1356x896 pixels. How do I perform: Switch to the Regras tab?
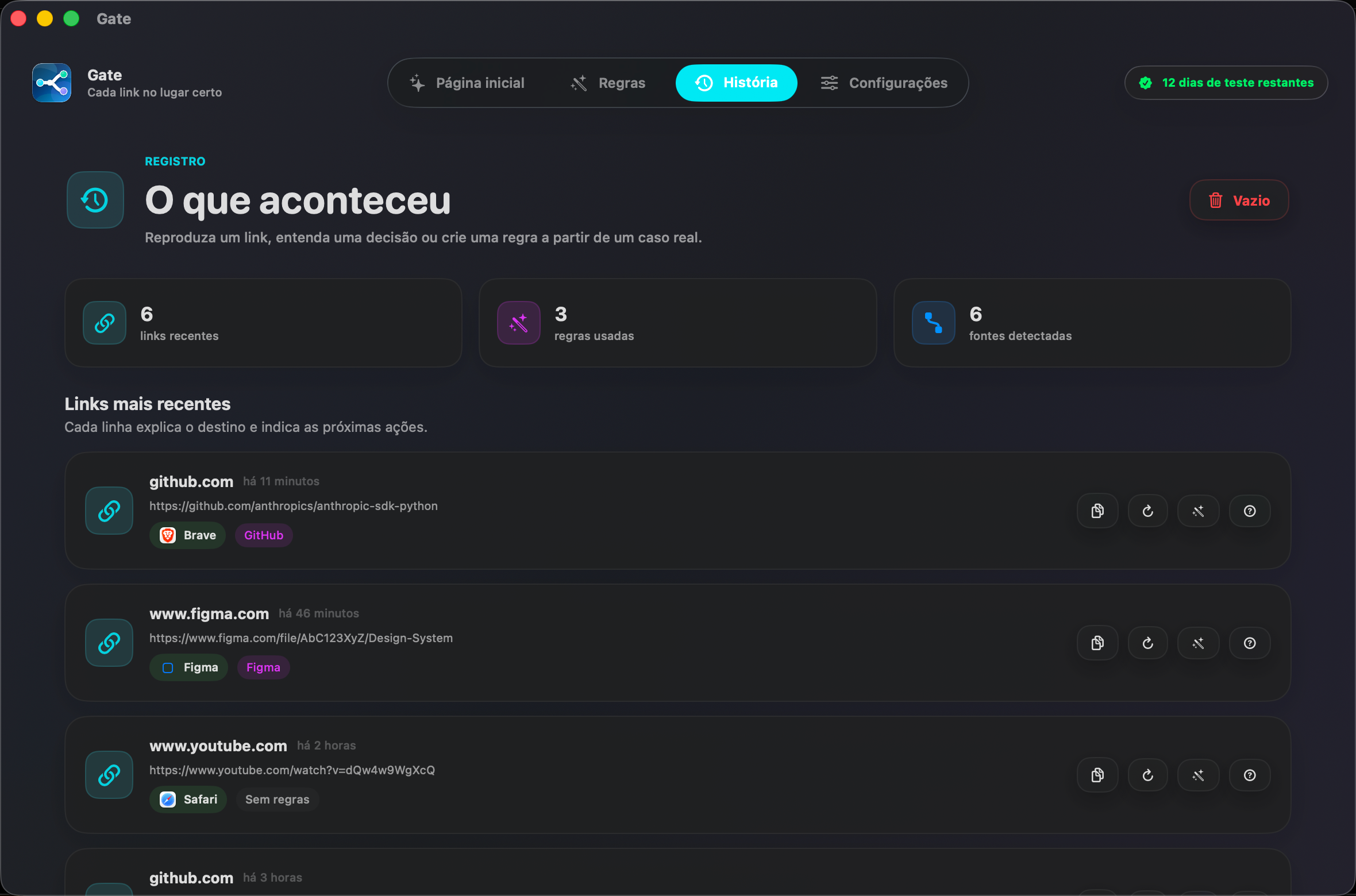point(608,83)
